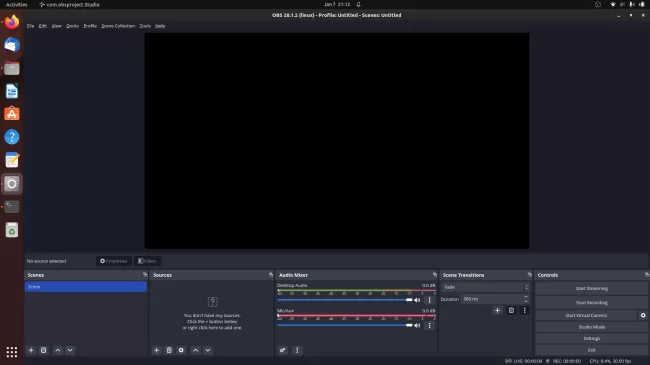Open the View menu
Viewport: 650px width, 365px height.
click(x=56, y=26)
